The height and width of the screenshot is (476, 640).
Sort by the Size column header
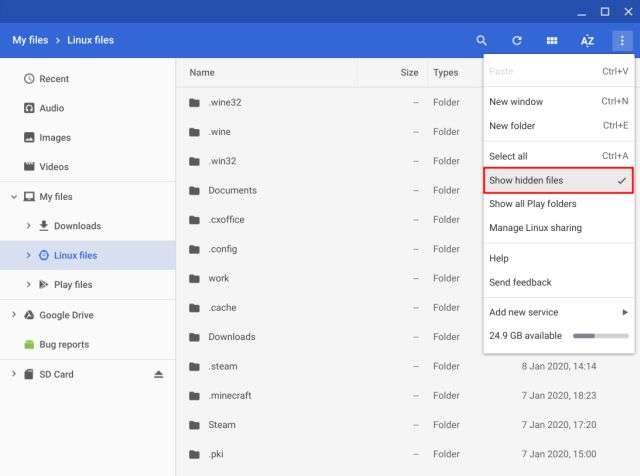[x=409, y=73]
